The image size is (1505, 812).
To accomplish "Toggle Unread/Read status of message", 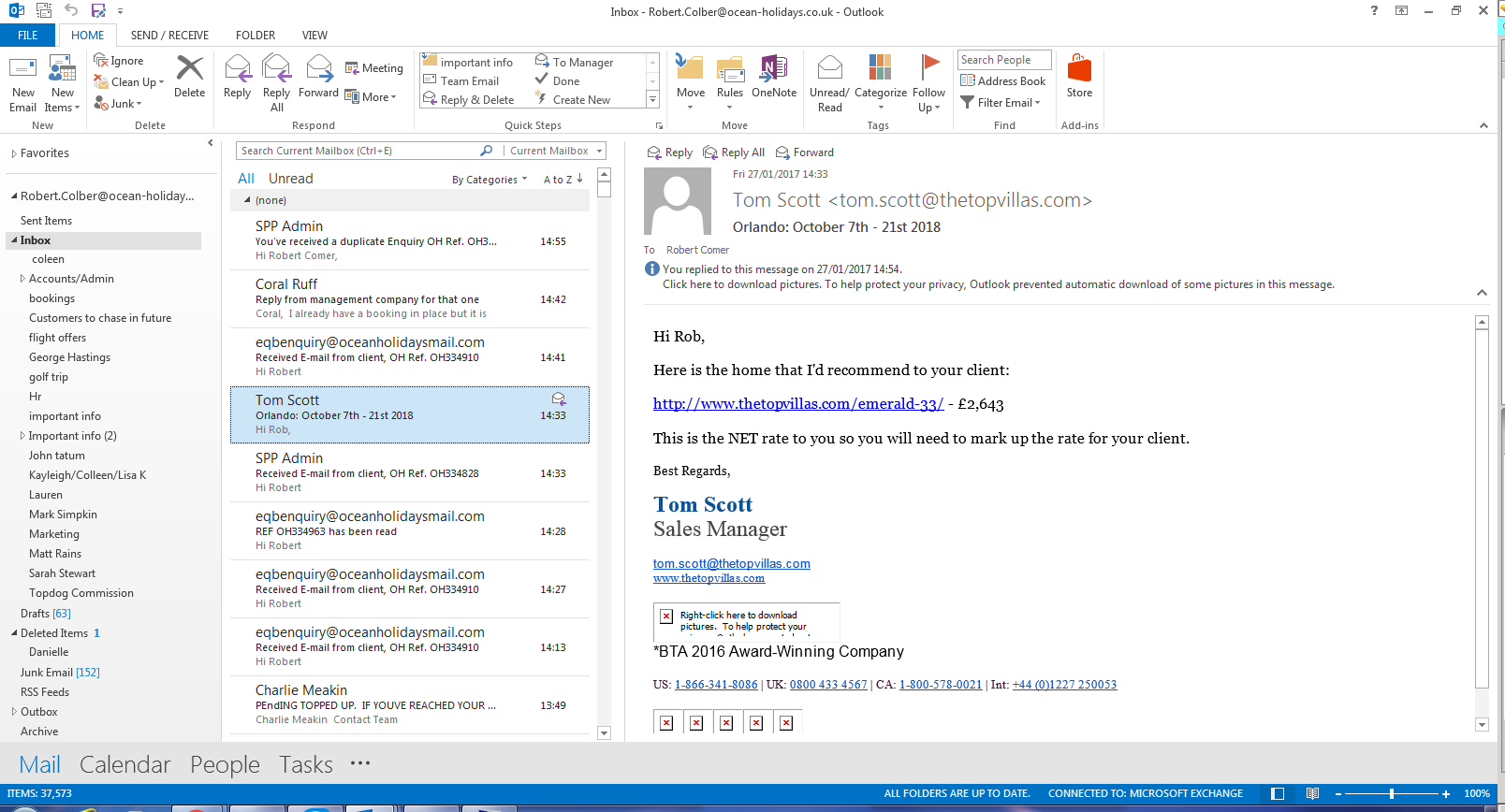I will pos(829,83).
